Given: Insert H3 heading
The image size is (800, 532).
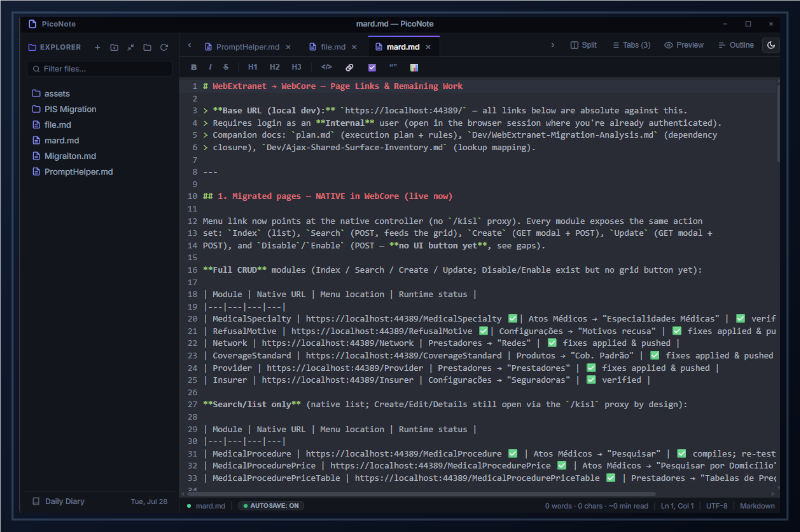Looking at the screenshot, I should pyautogui.click(x=296, y=67).
